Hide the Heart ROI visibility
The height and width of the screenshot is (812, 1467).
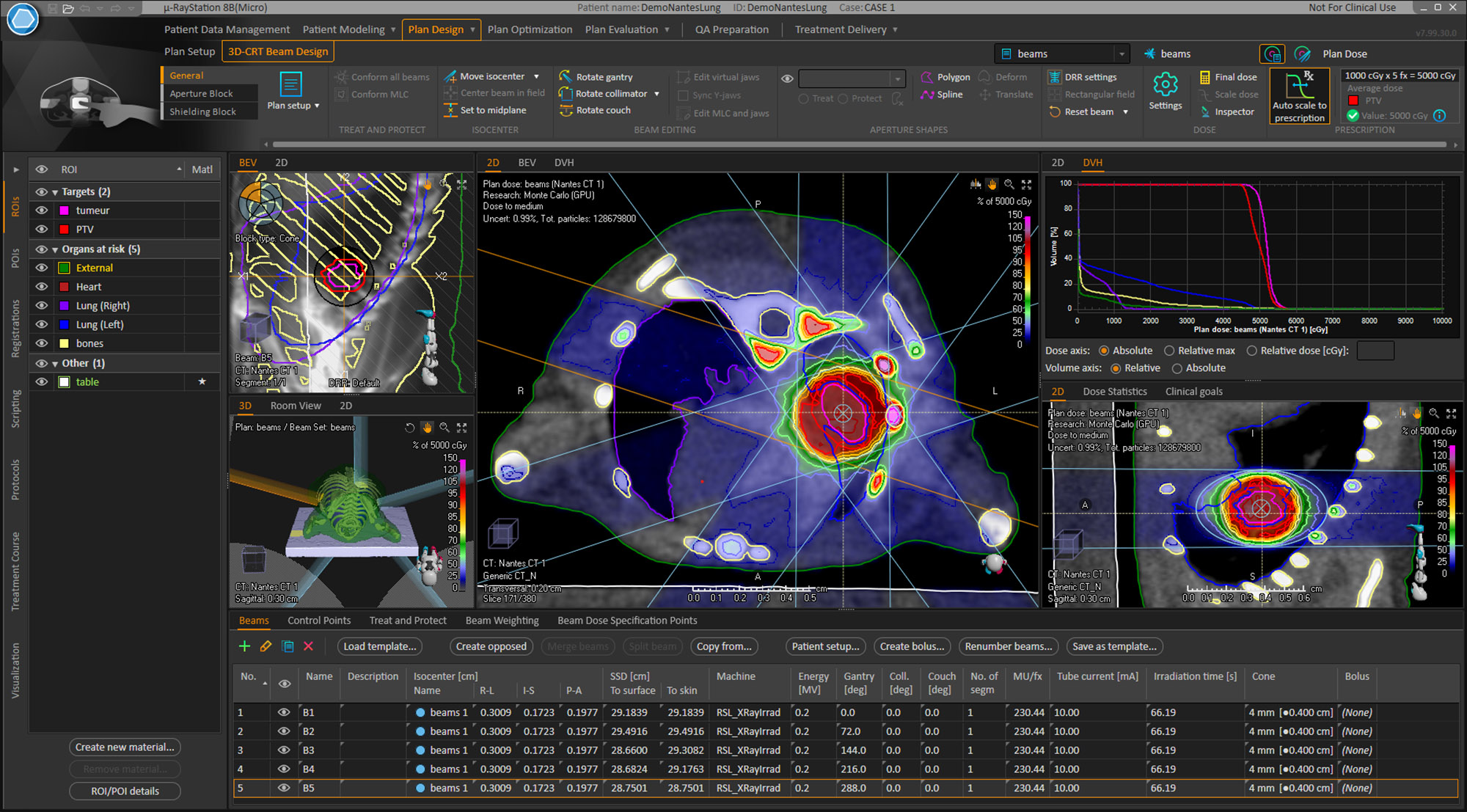(x=42, y=287)
